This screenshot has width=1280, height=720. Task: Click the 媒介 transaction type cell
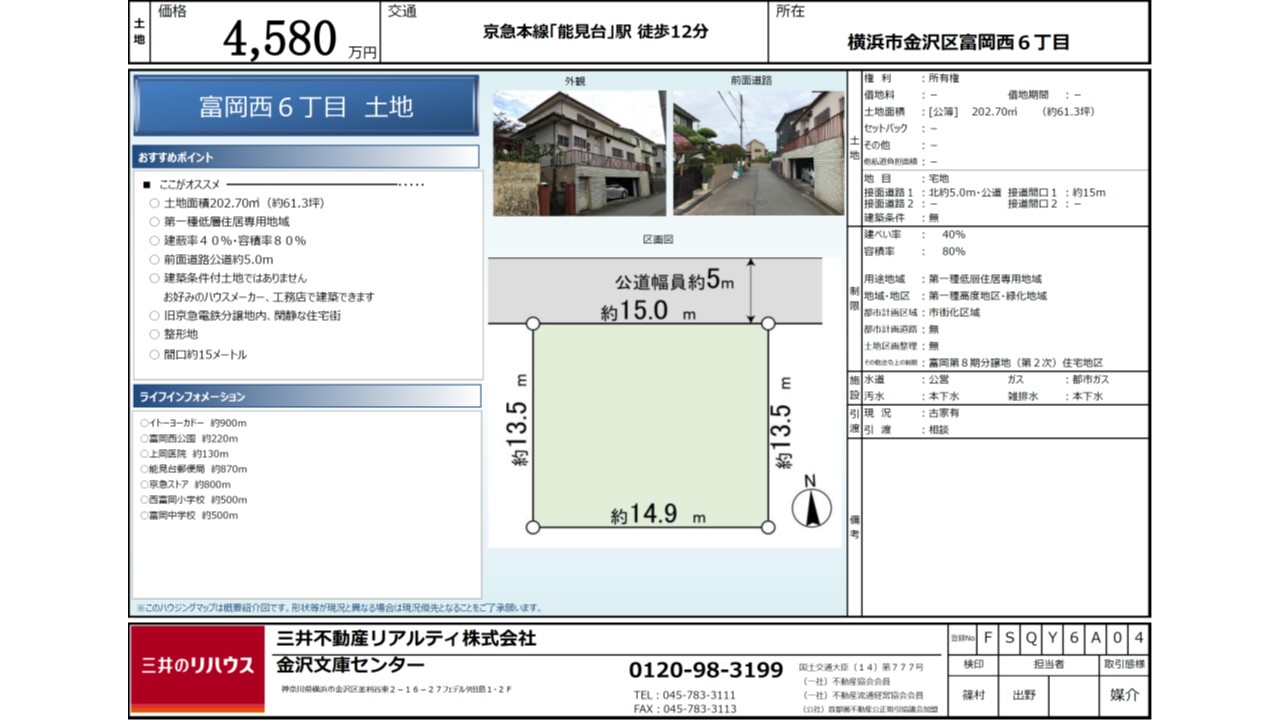tap(1125, 694)
